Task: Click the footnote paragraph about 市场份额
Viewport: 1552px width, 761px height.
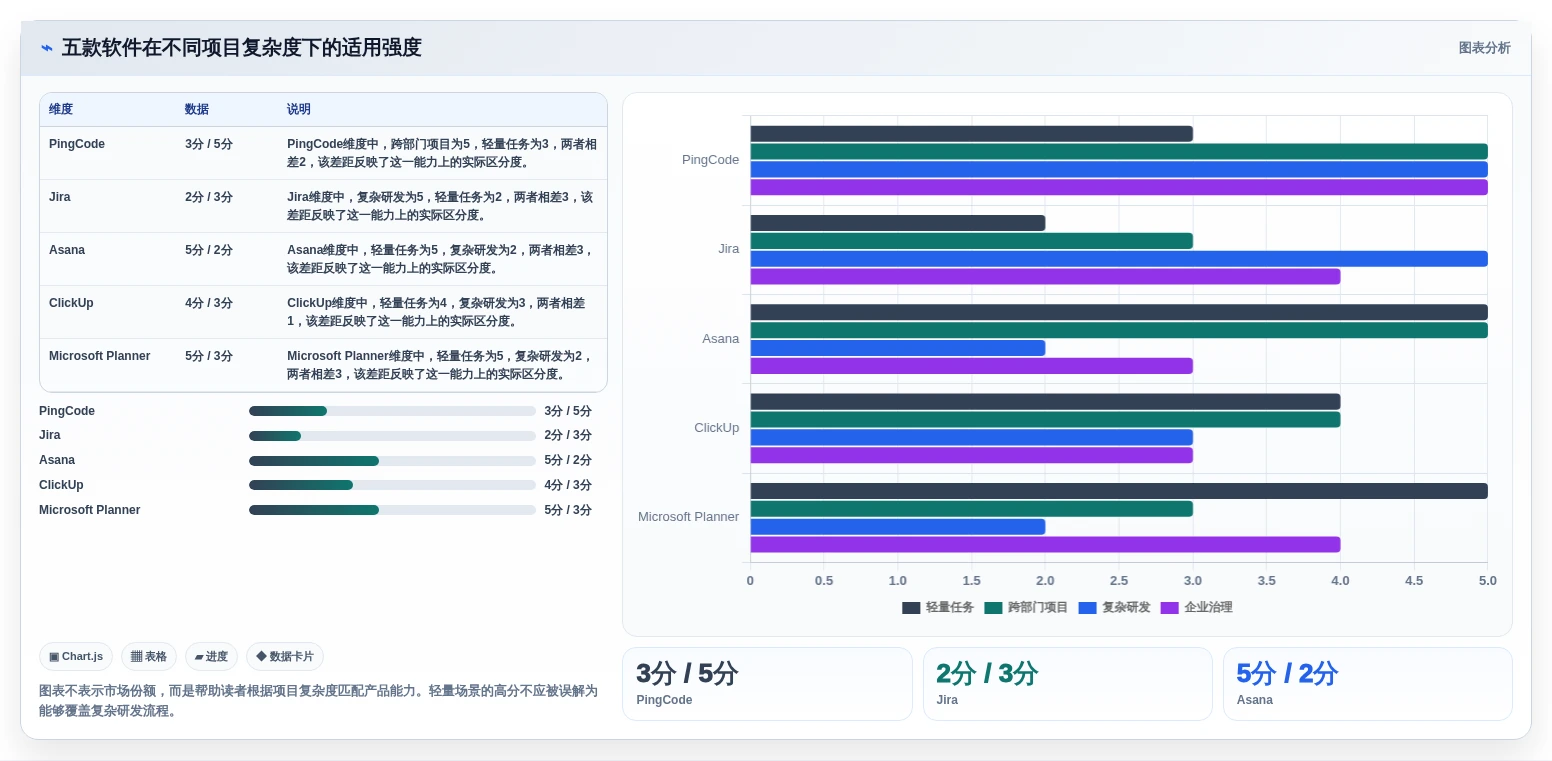Action: (318, 701)
